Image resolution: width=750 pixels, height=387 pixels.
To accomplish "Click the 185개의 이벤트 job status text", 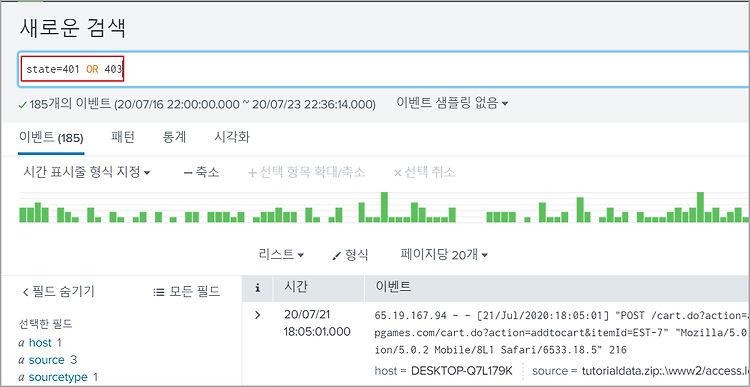I will 70,103.
